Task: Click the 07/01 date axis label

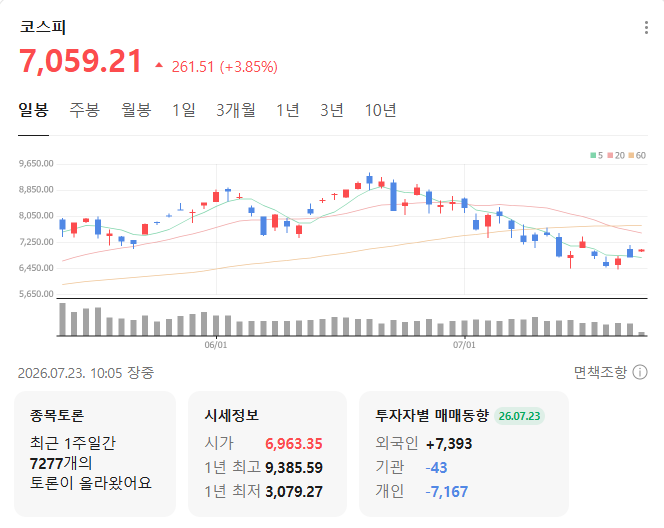Action: click(x=464, y=345)
